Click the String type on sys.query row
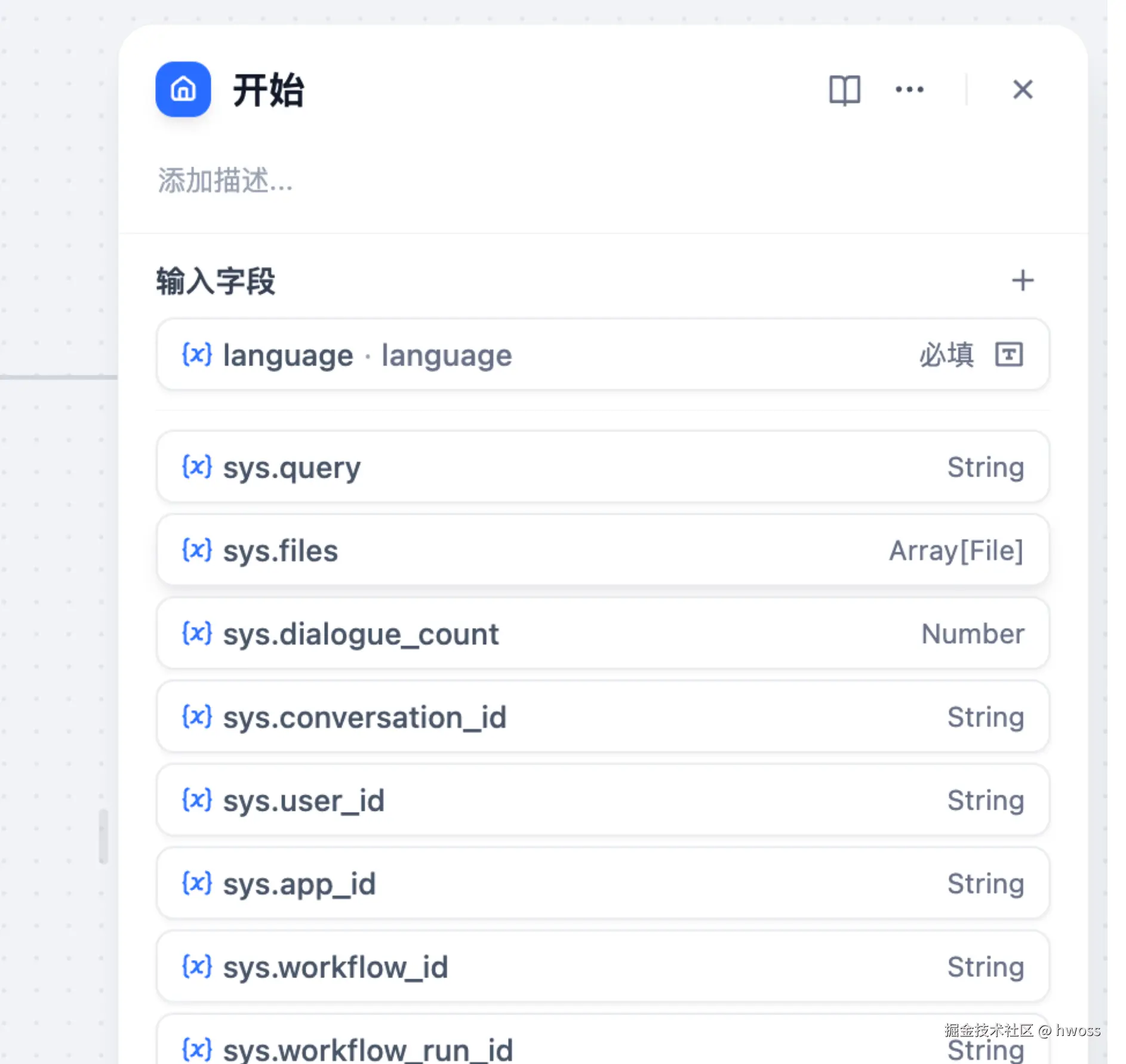 986,468
